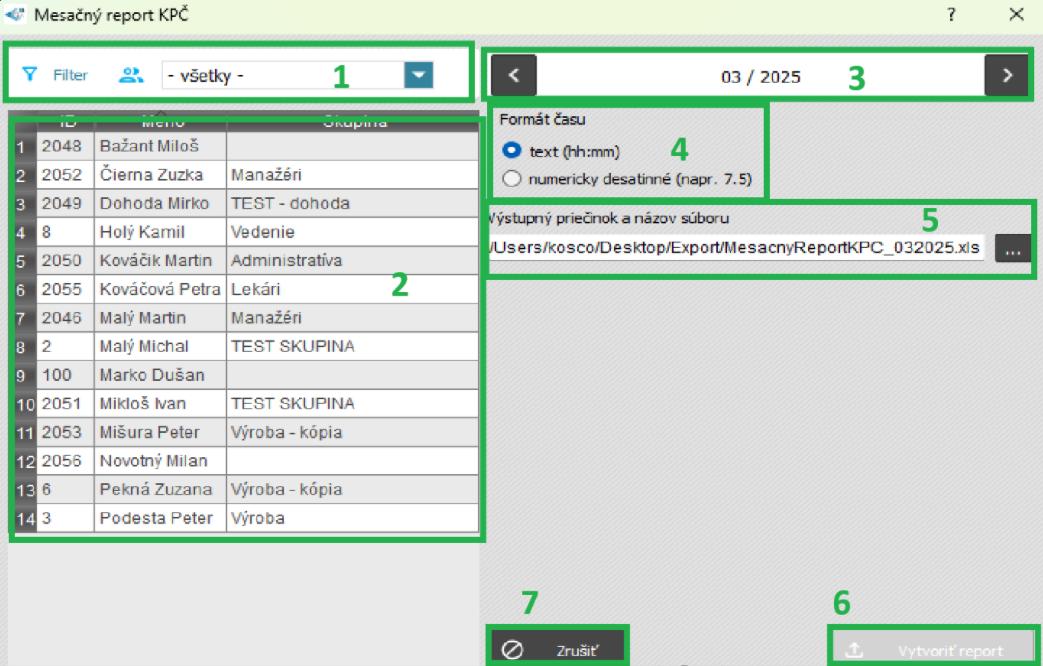Click the Skupina column header
The height and width of the screenshot is (666, 1043).
(353, 123)
